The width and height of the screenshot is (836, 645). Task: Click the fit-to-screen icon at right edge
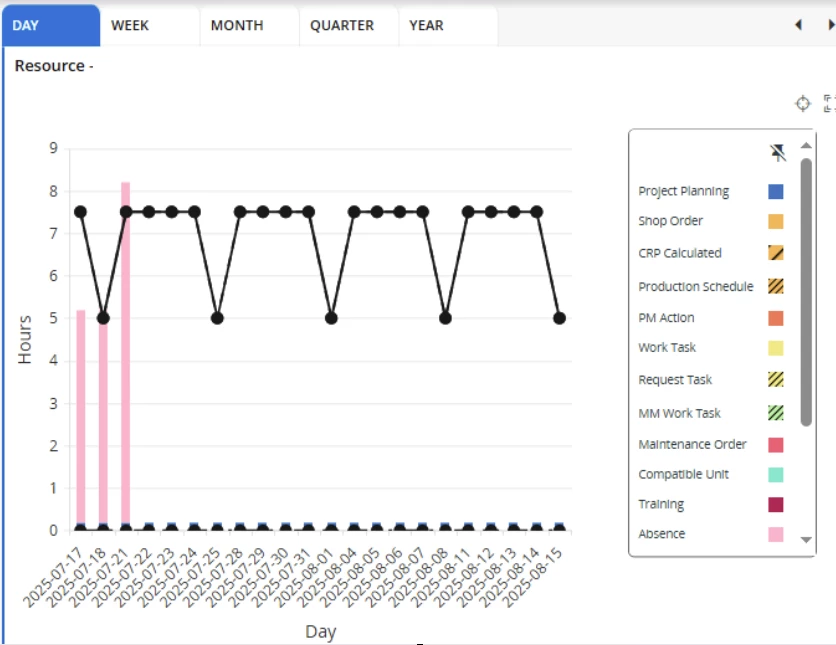tap(829, 103)
